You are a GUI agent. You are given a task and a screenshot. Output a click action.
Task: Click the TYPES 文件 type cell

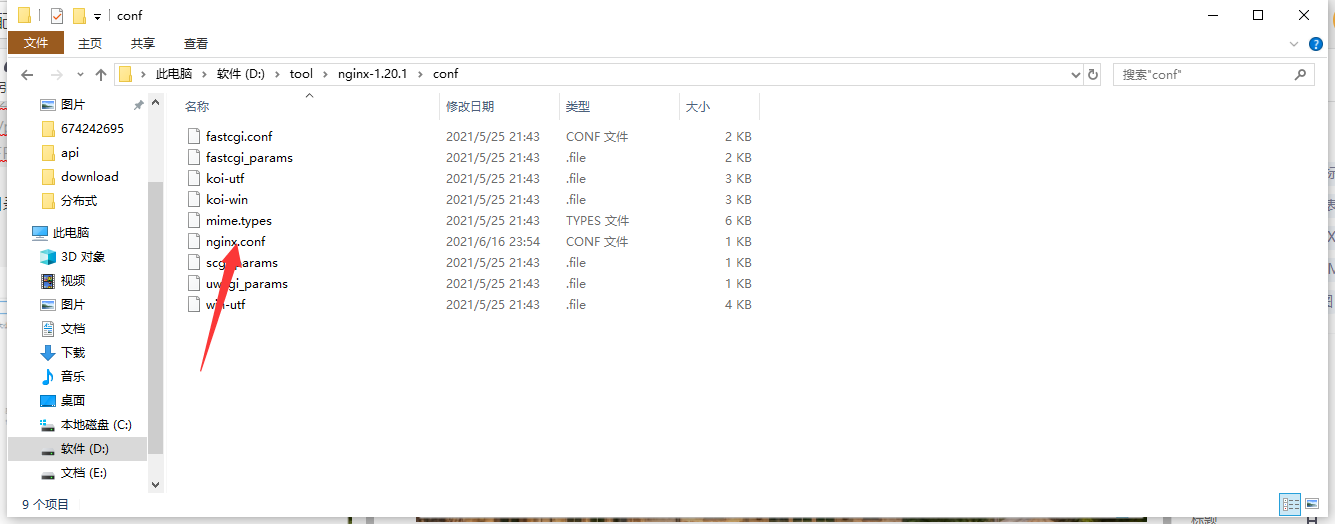[x=597, y=221]
